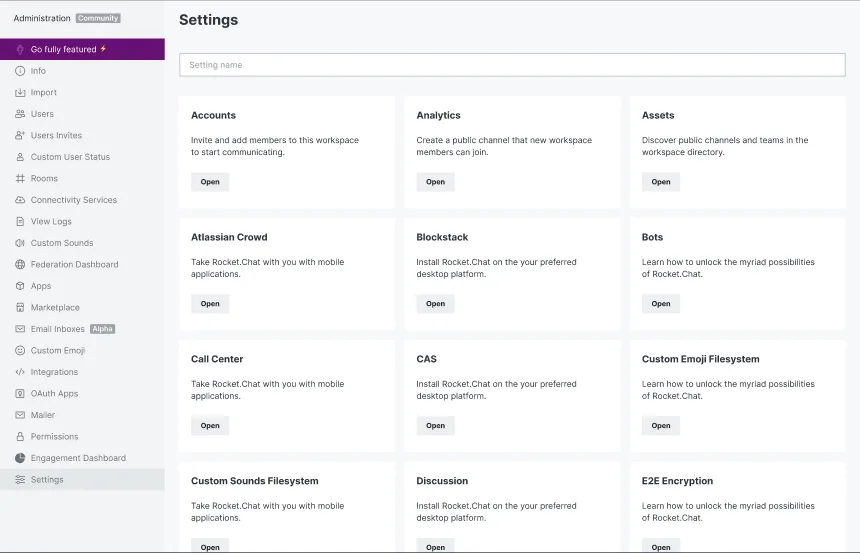Click the Engagement Dashboard pie icon
Screen dimensions: 860x553
coord(20,458)
